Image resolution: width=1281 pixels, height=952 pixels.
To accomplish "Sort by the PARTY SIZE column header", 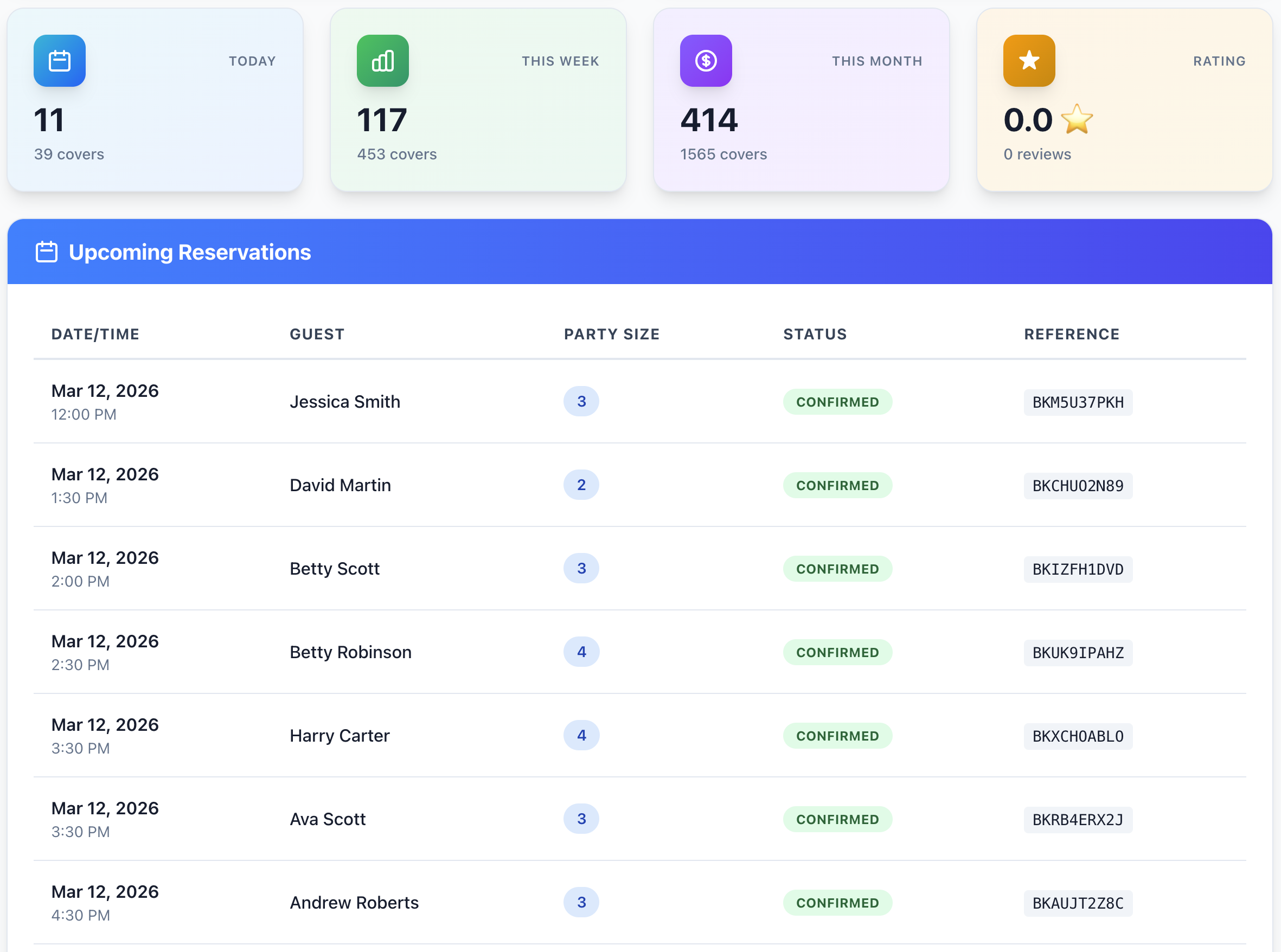I will pyautogui.click(x=612, y=333).
